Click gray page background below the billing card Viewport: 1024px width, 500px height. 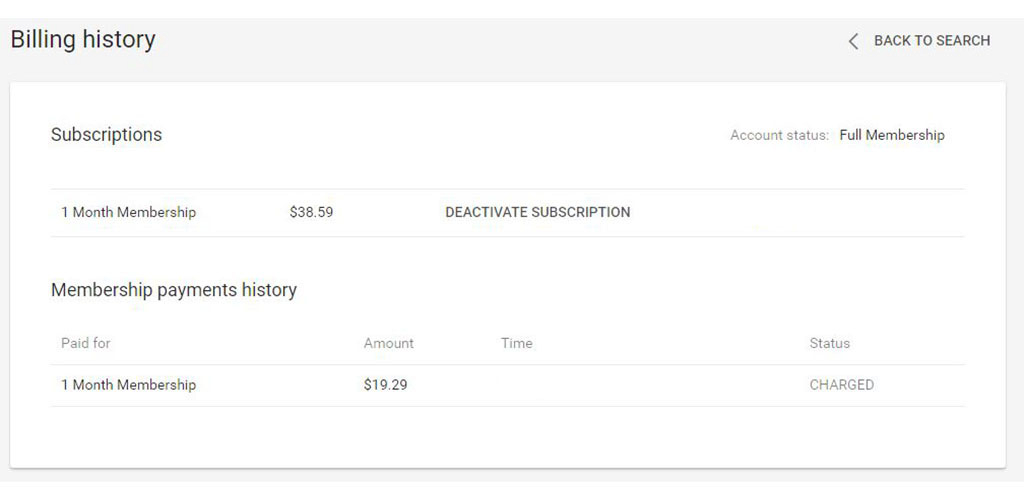(x=500, y=485)
